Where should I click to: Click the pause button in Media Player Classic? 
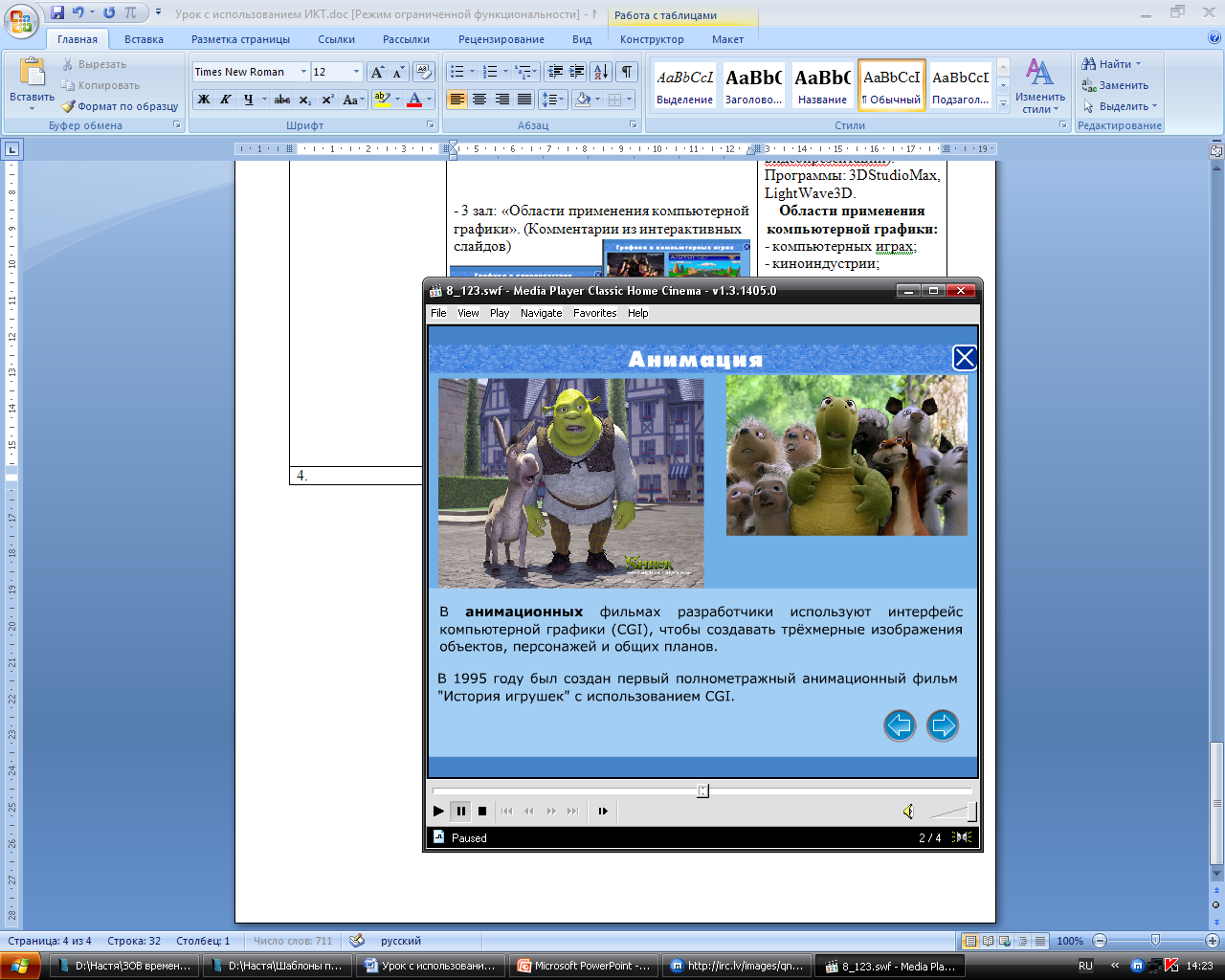(460, 811)
